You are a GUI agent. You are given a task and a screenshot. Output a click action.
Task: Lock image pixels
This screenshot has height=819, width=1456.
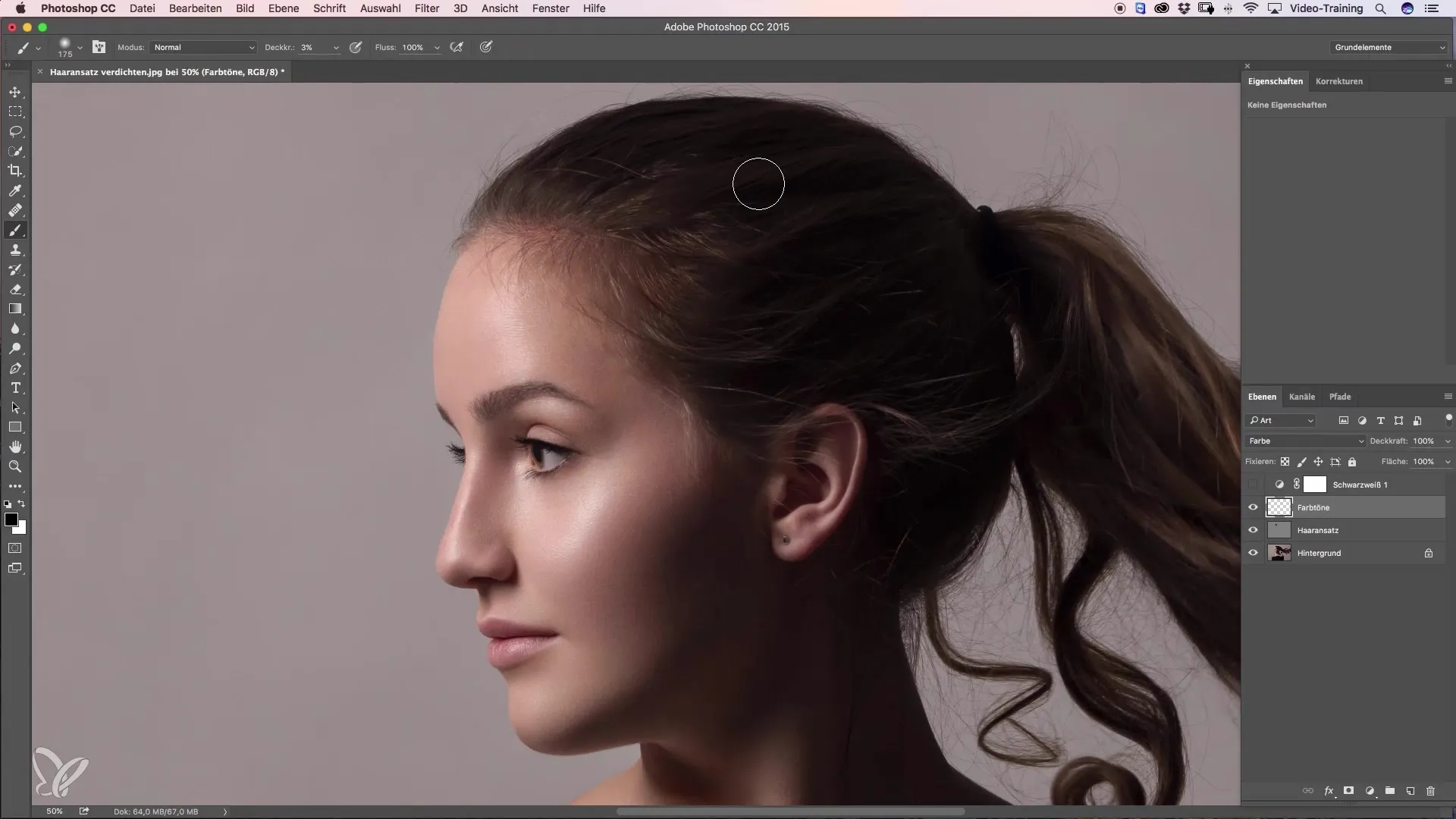pyautogui.click(x=1302, y=461)
